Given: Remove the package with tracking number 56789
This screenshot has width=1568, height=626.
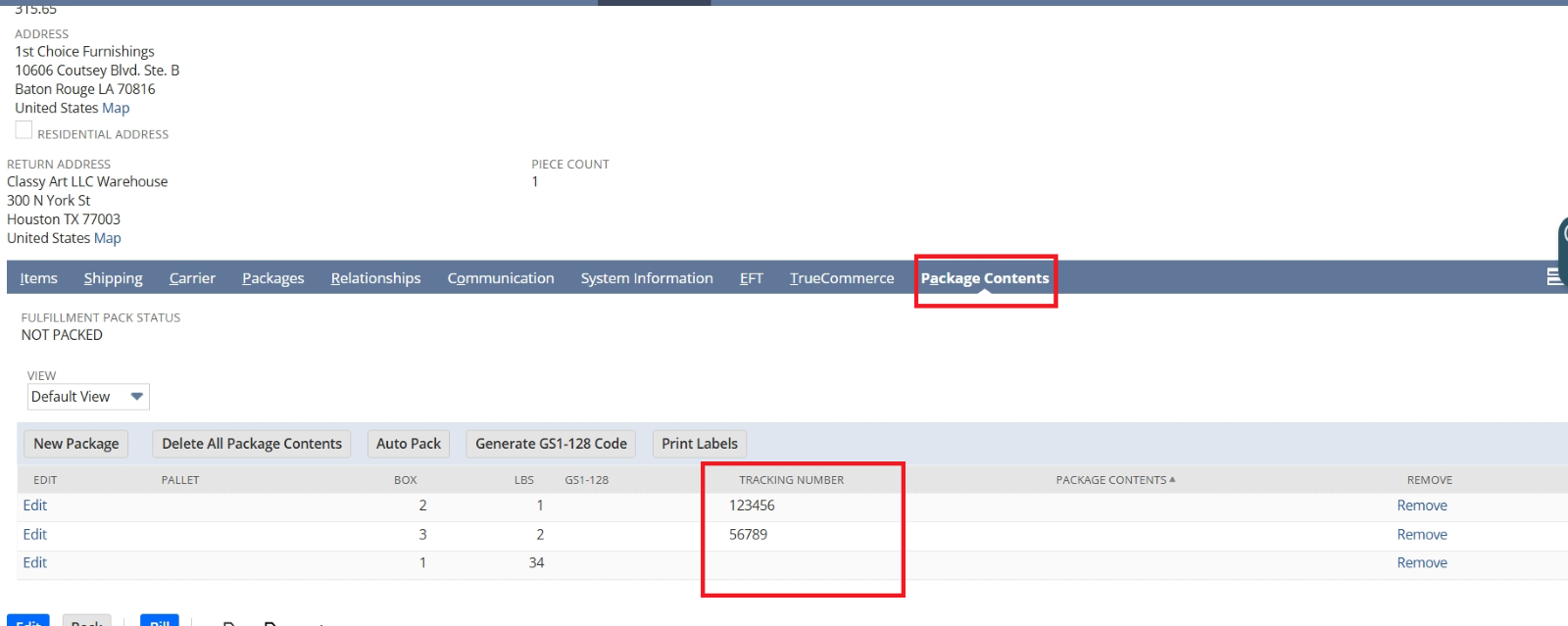Looking at the screenshot, I should [1421, 535].
